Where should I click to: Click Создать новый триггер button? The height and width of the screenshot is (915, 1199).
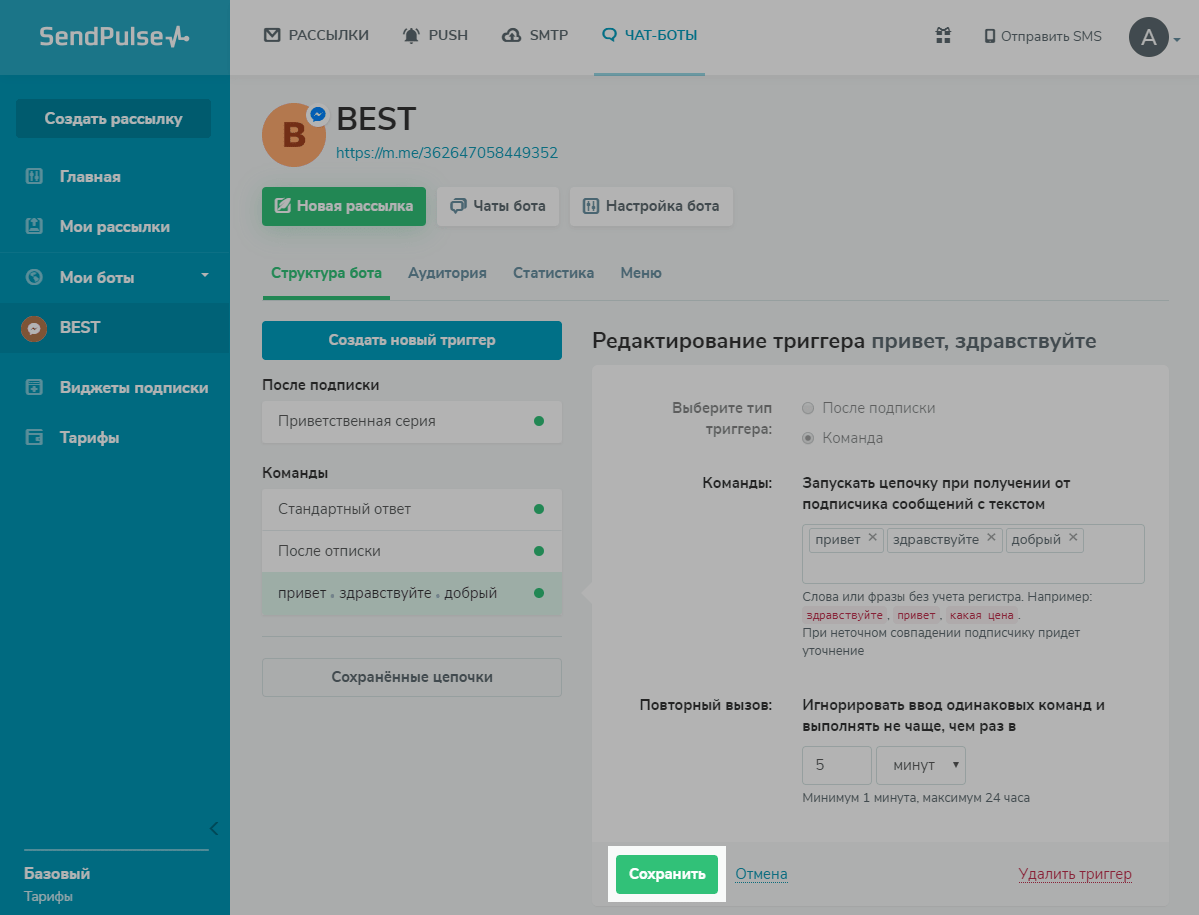411,340
